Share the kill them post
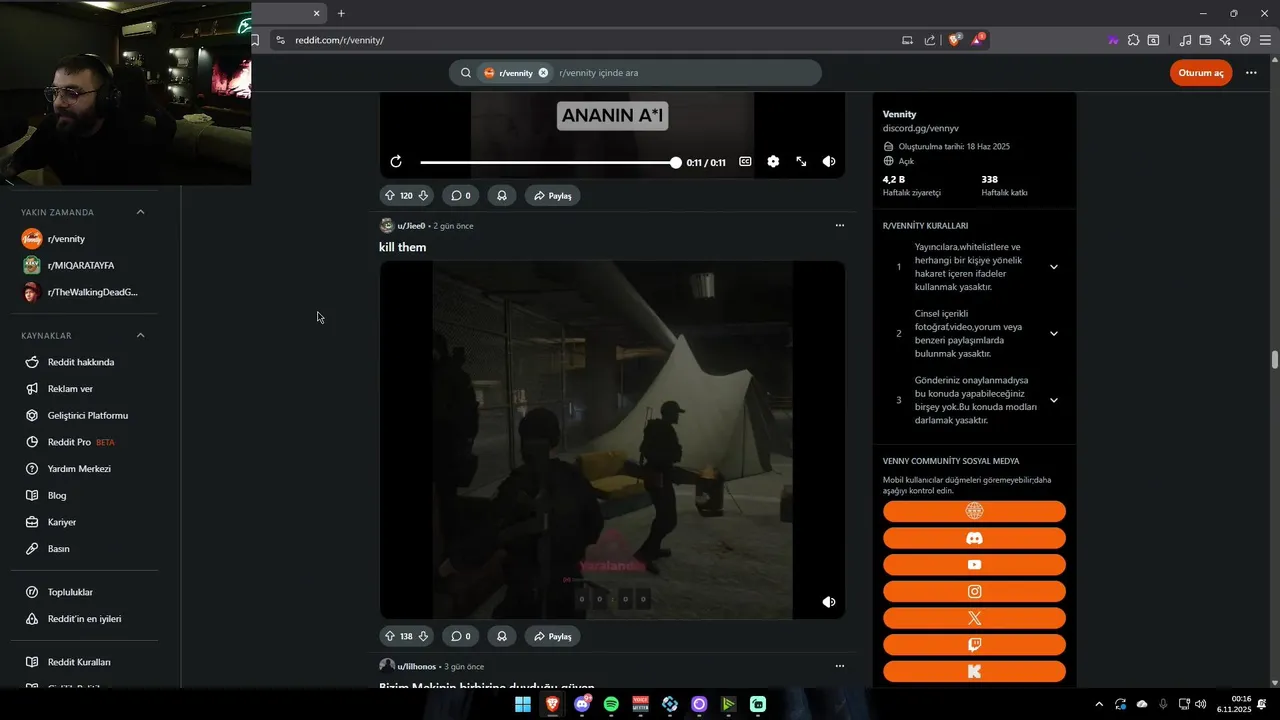 pos(553,637)
